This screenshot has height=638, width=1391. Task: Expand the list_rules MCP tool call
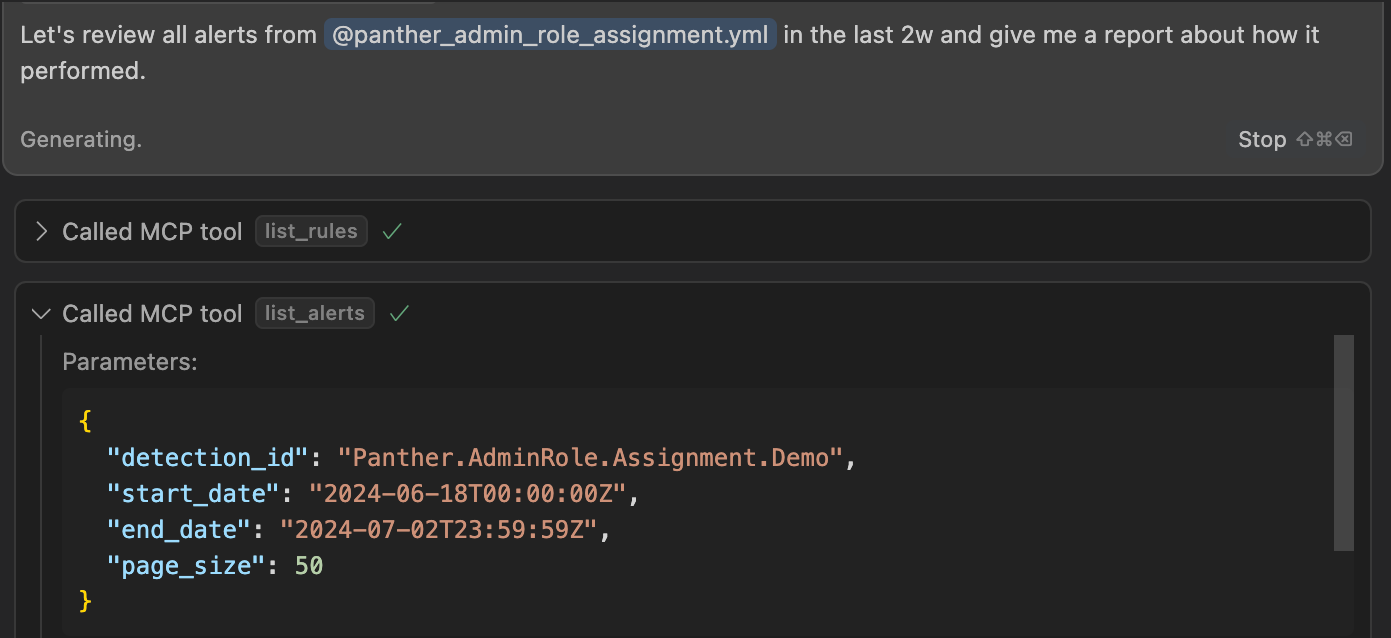(41, 231)
